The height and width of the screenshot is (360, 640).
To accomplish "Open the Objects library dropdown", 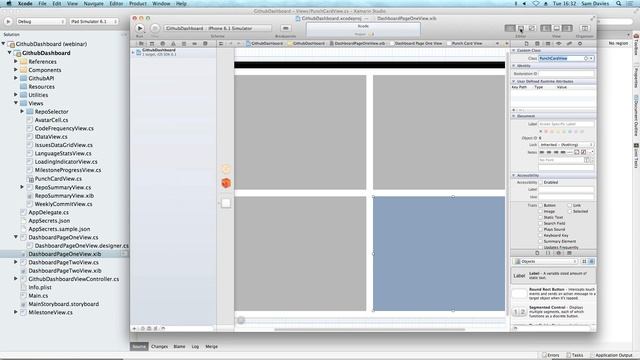I will [545, 261].
